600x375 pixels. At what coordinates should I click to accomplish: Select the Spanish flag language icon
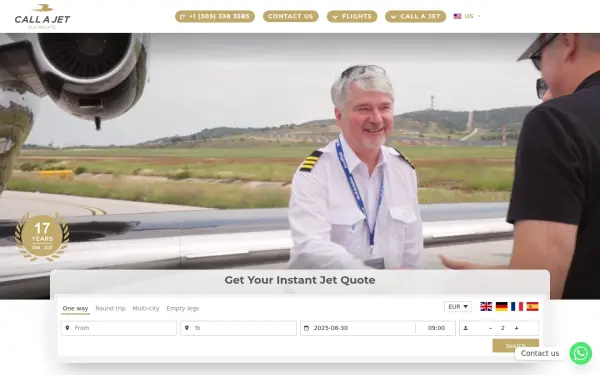click(532, 307)
